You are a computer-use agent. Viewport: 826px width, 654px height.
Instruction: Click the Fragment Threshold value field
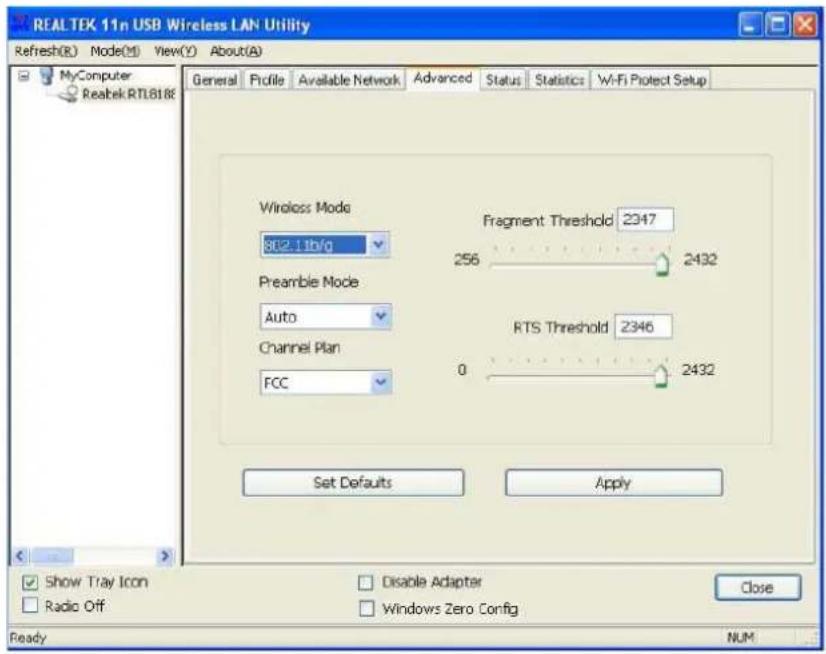[645, 219]
